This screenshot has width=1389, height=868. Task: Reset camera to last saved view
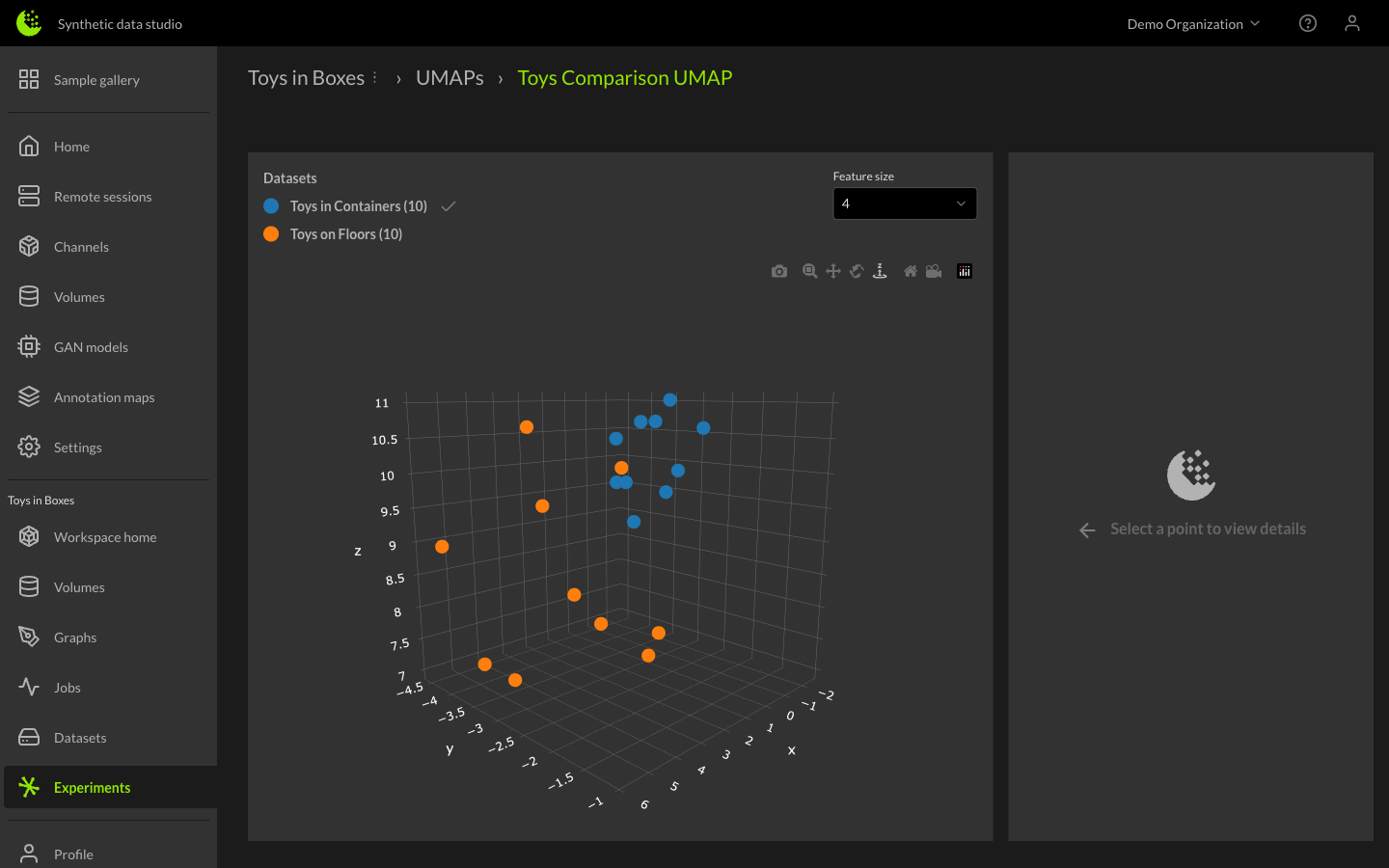pyautogui.click(x=934, y=272)
